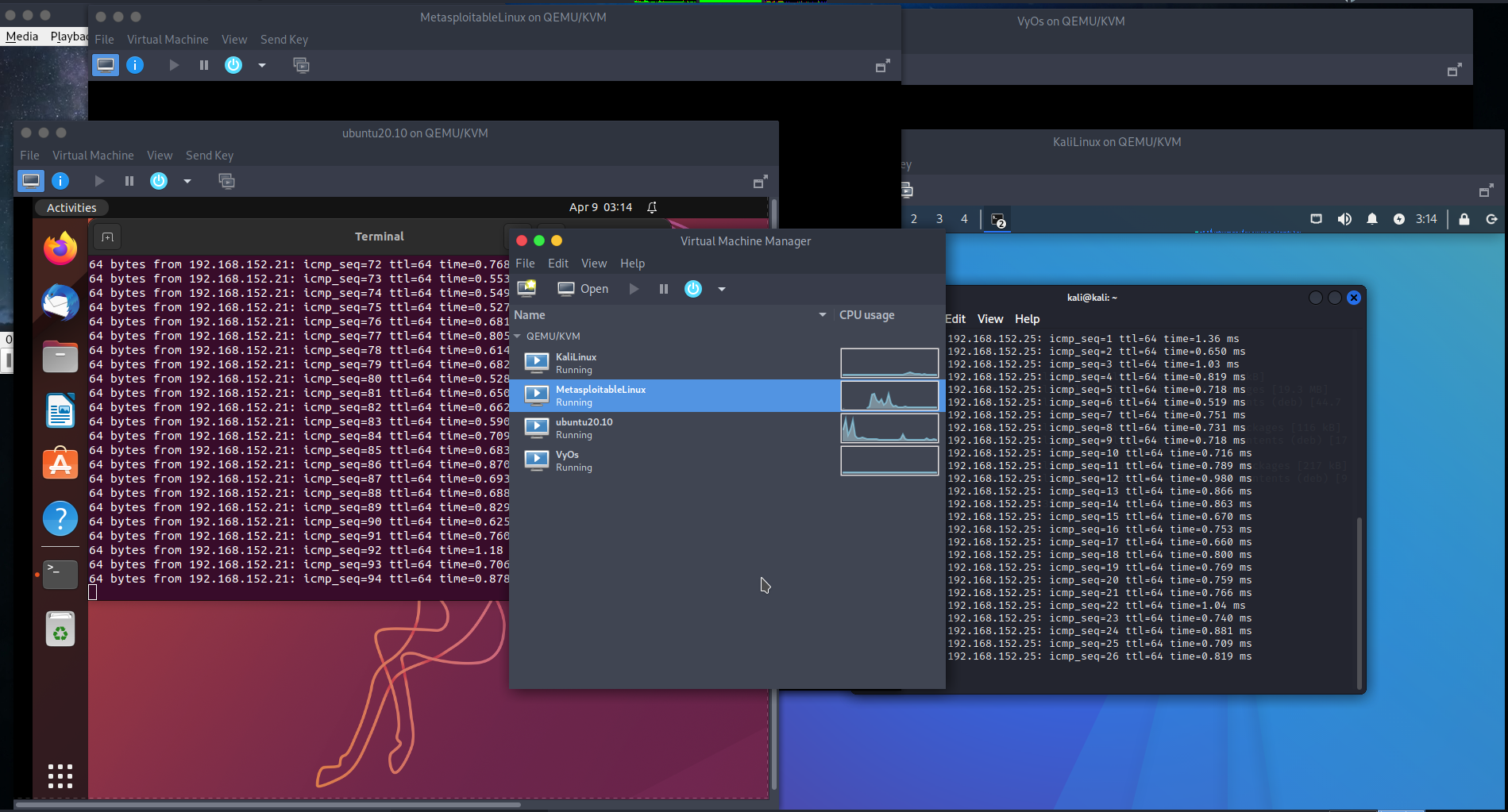Open Virtual Machine menu in ubuntu20.10 window
This screenshot has width=1508, height=812.
93,156
